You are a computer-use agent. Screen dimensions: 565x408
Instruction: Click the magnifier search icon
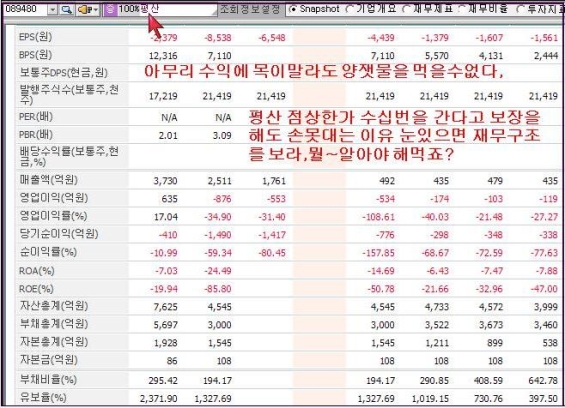[x=66, y=9]
